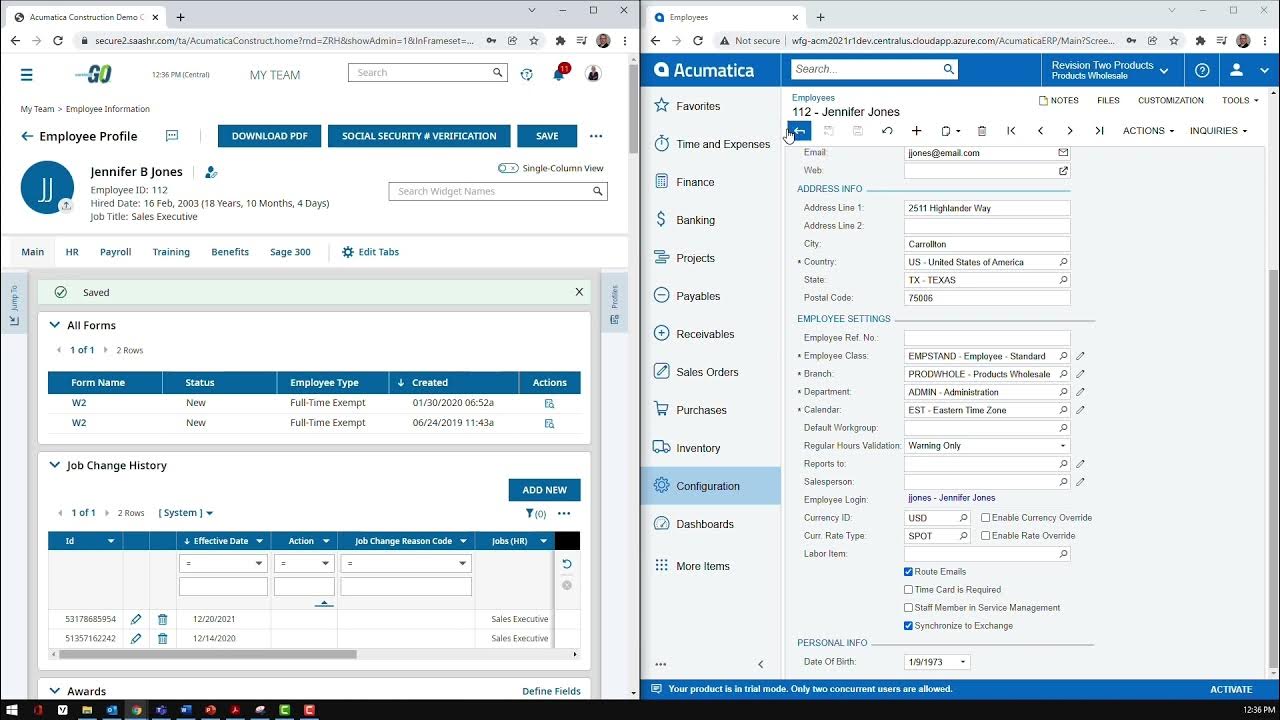Switch to the Training tab
1280x720 pixels.
coord(171,252)
